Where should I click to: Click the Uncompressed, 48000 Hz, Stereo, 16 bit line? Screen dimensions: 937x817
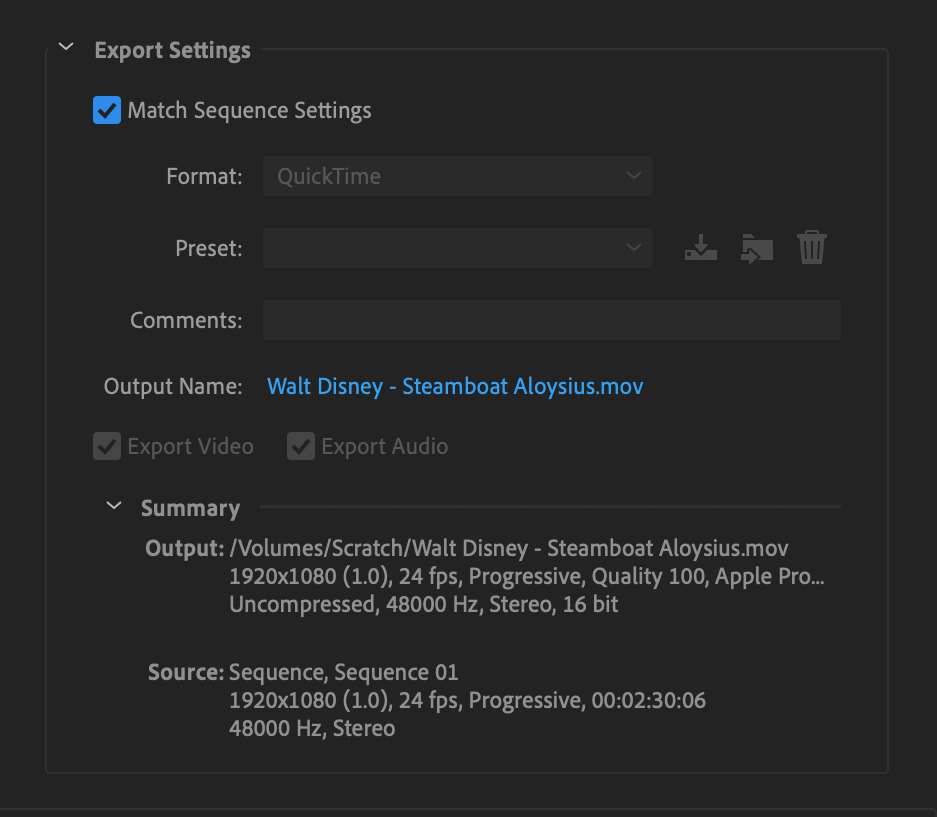point(424,604)
